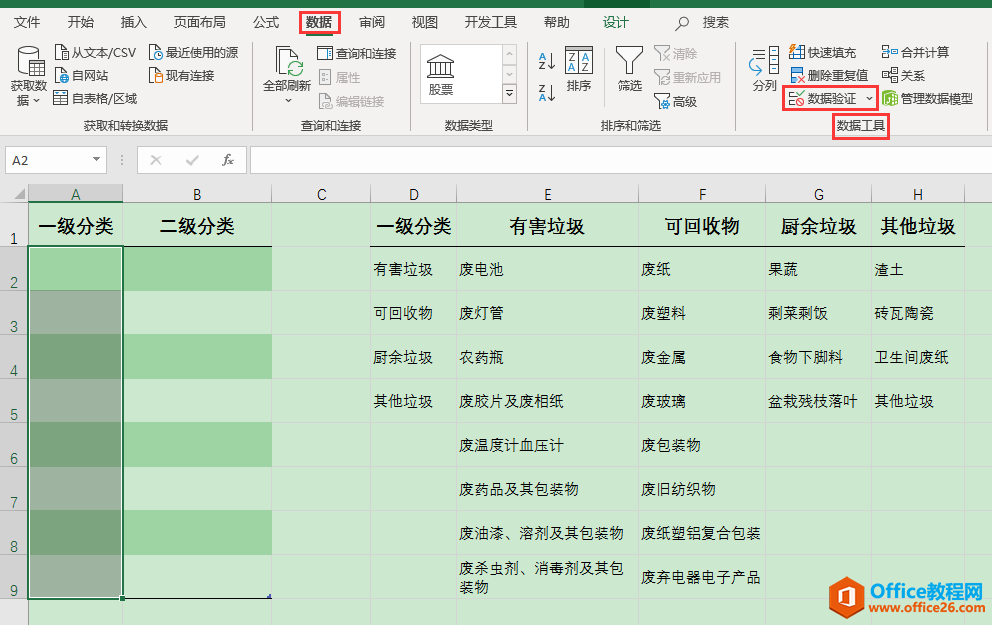The image size is (992, 625).
Task: Switch to the 开始 tab
Action: click(80, 23)
